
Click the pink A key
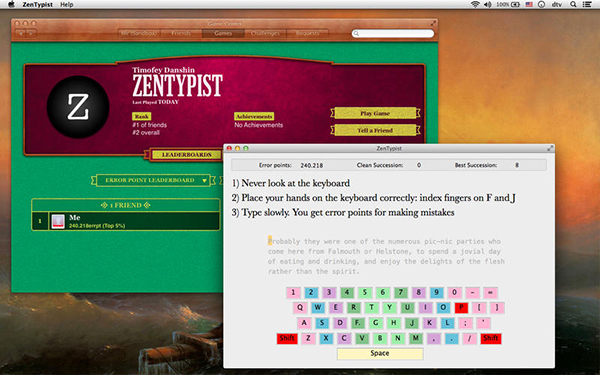click(304, 323)
